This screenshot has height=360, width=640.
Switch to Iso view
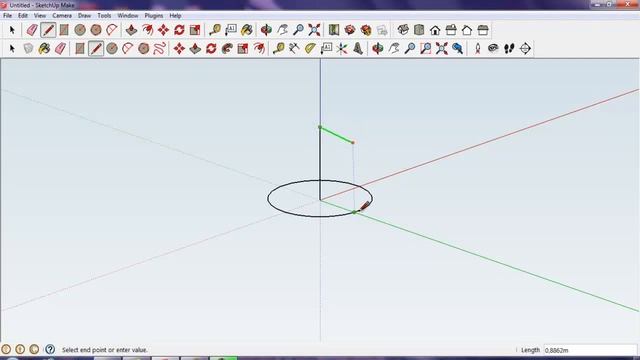click(x=403, y=30)
